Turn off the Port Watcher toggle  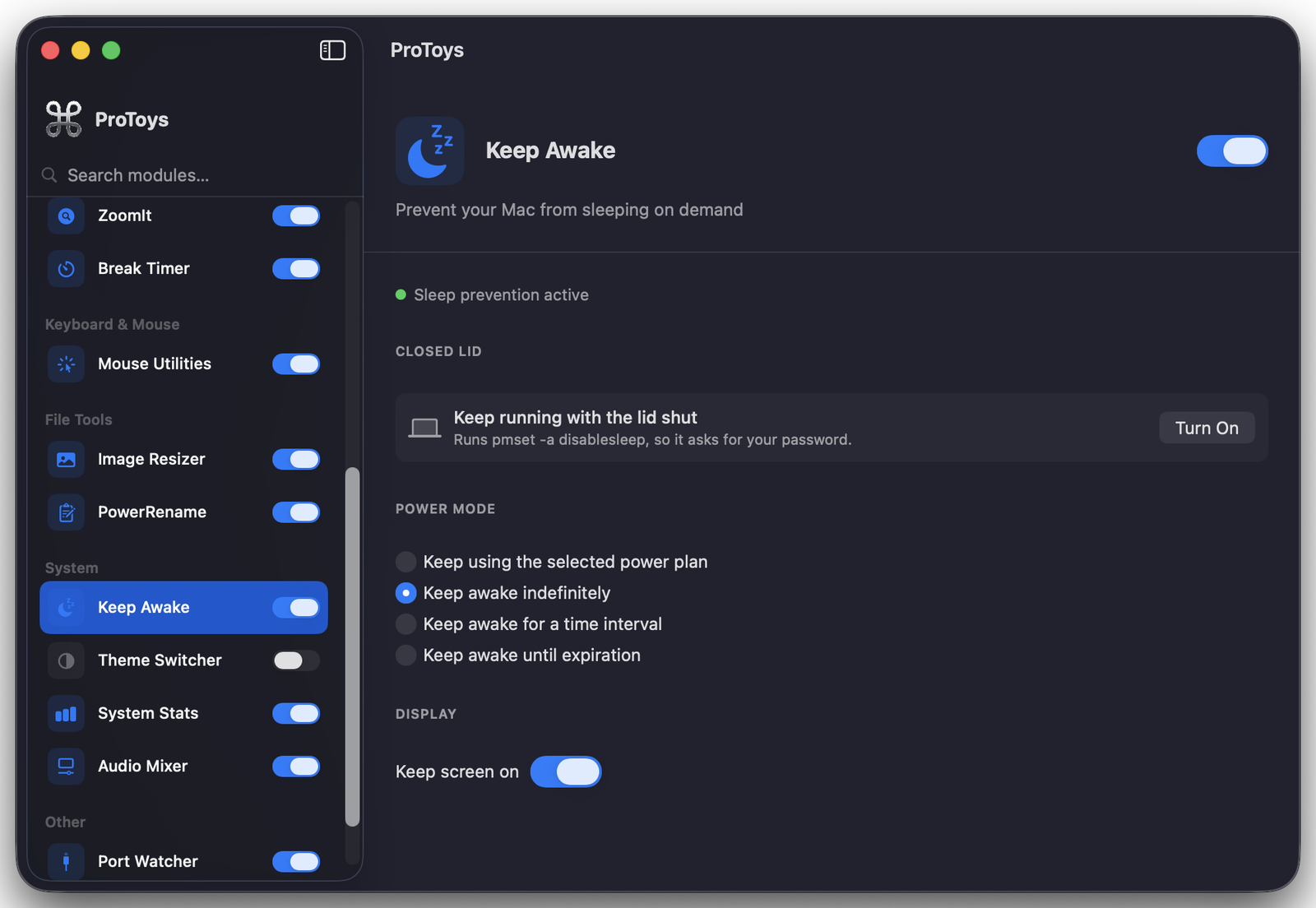pos(296,862)
